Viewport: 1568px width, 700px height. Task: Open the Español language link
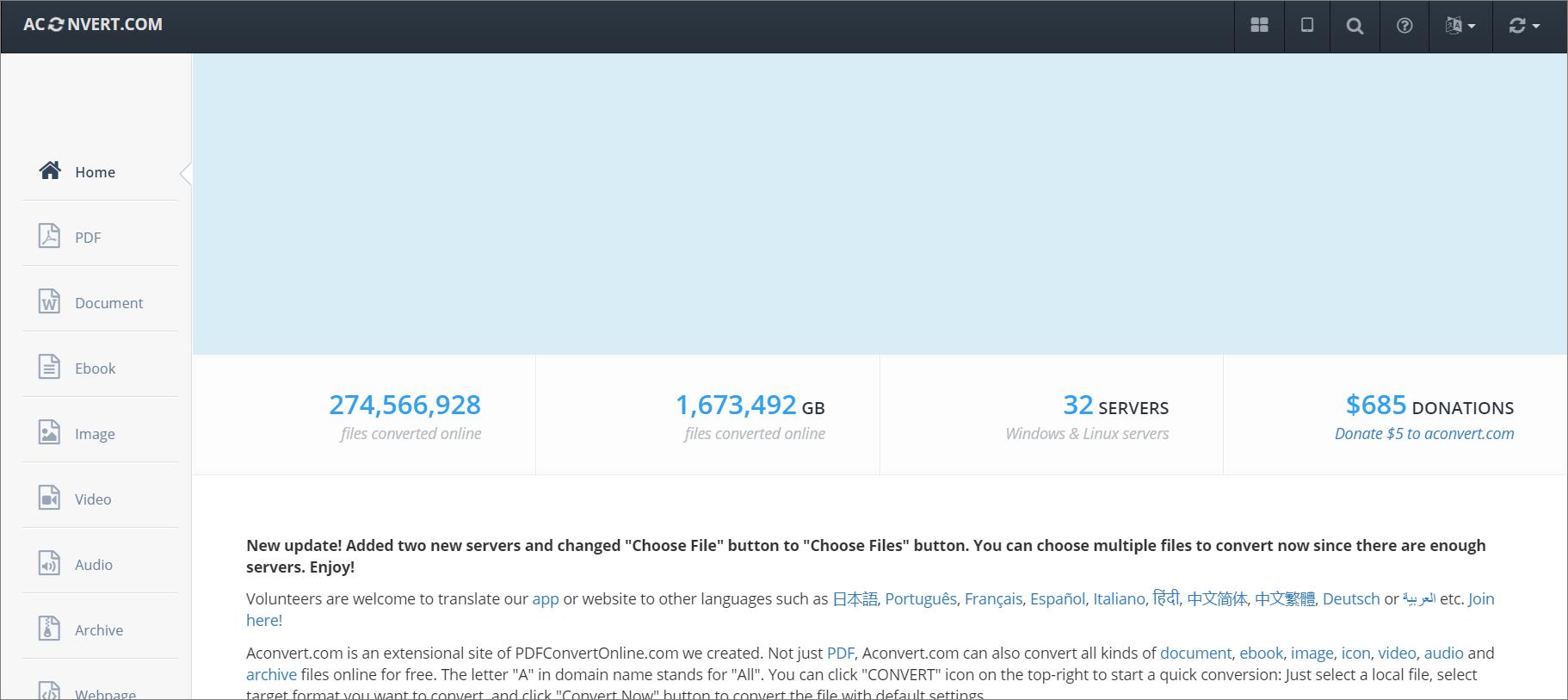click(x=1058, y=599)
